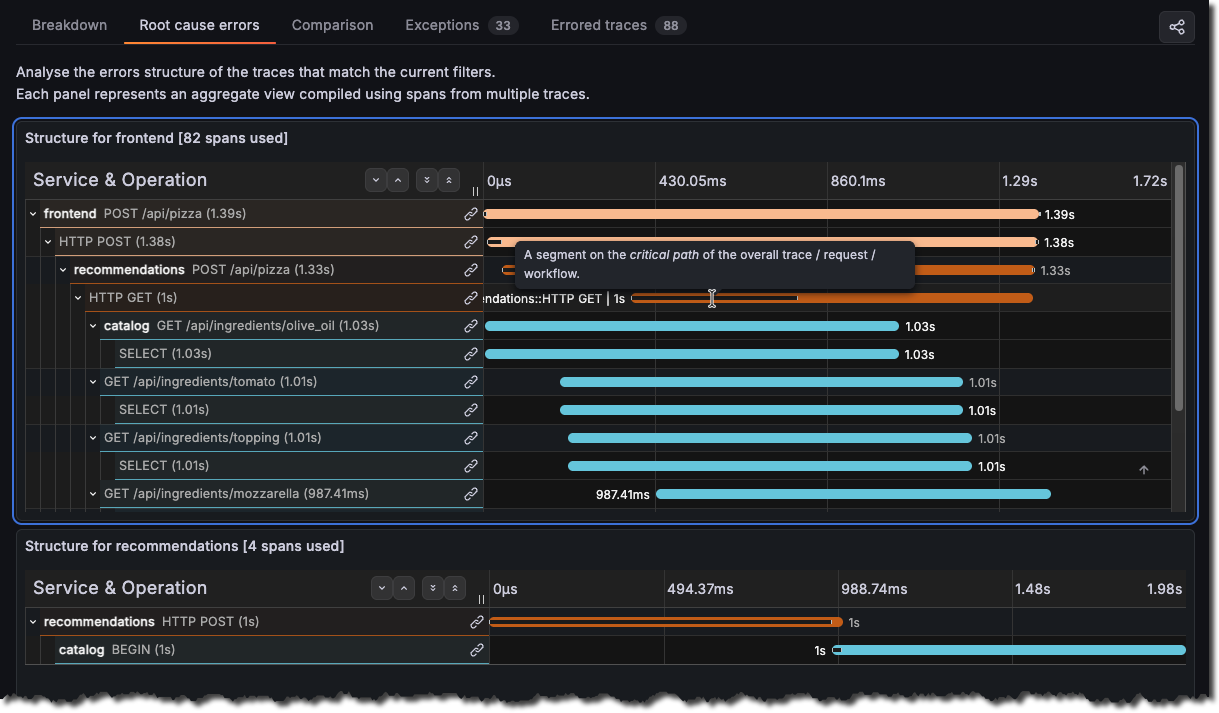
Task: Click the link icon beside SELECT (1.03s)
Action: [470, 353]
